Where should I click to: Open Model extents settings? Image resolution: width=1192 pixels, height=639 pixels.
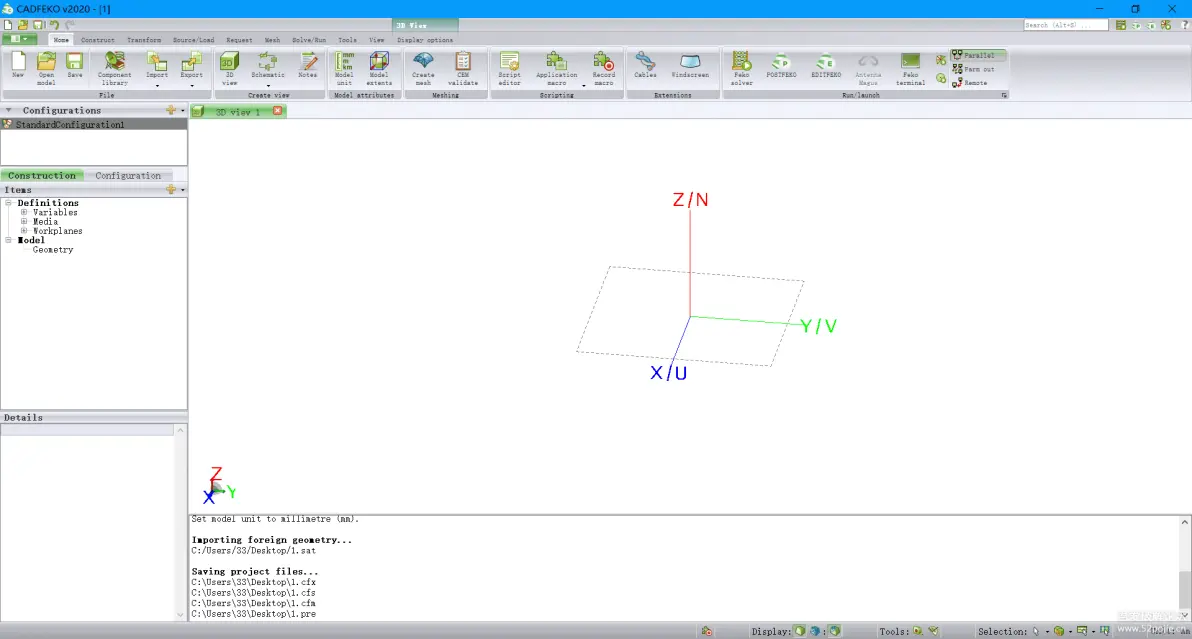pyautogui.click(x=379, y=67)
